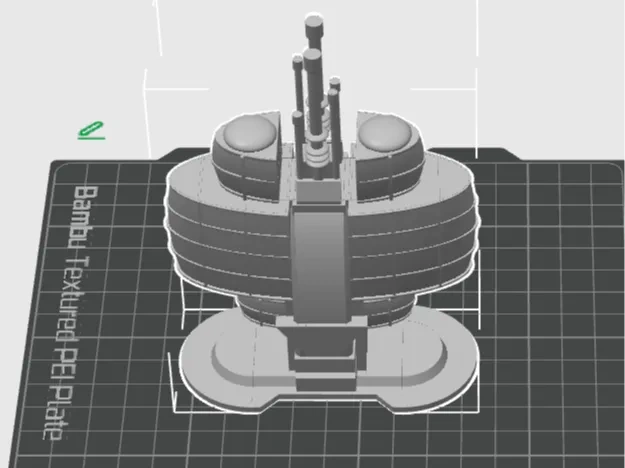Click the left lobe of the model's base
The width and height of the screenshot is (625, 468).
(220, 360)
